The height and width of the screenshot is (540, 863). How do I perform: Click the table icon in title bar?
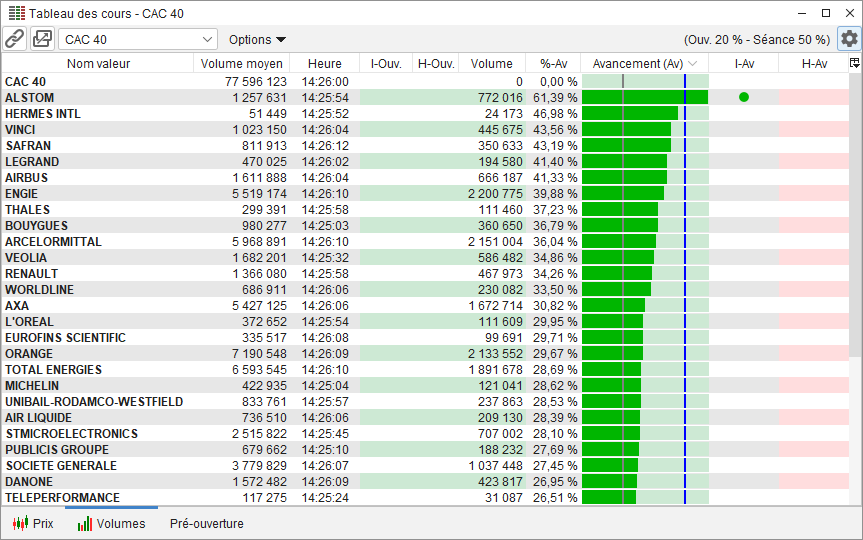(15, 14)
